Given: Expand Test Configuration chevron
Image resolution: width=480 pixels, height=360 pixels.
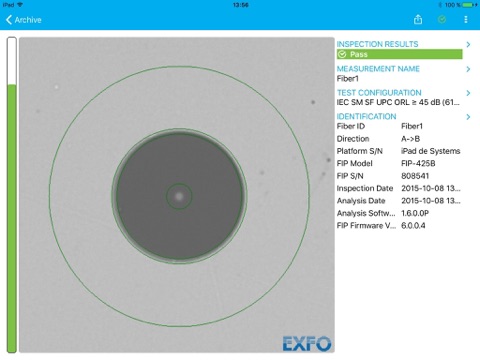Looking at the screenshot, I should coord(468,93).
